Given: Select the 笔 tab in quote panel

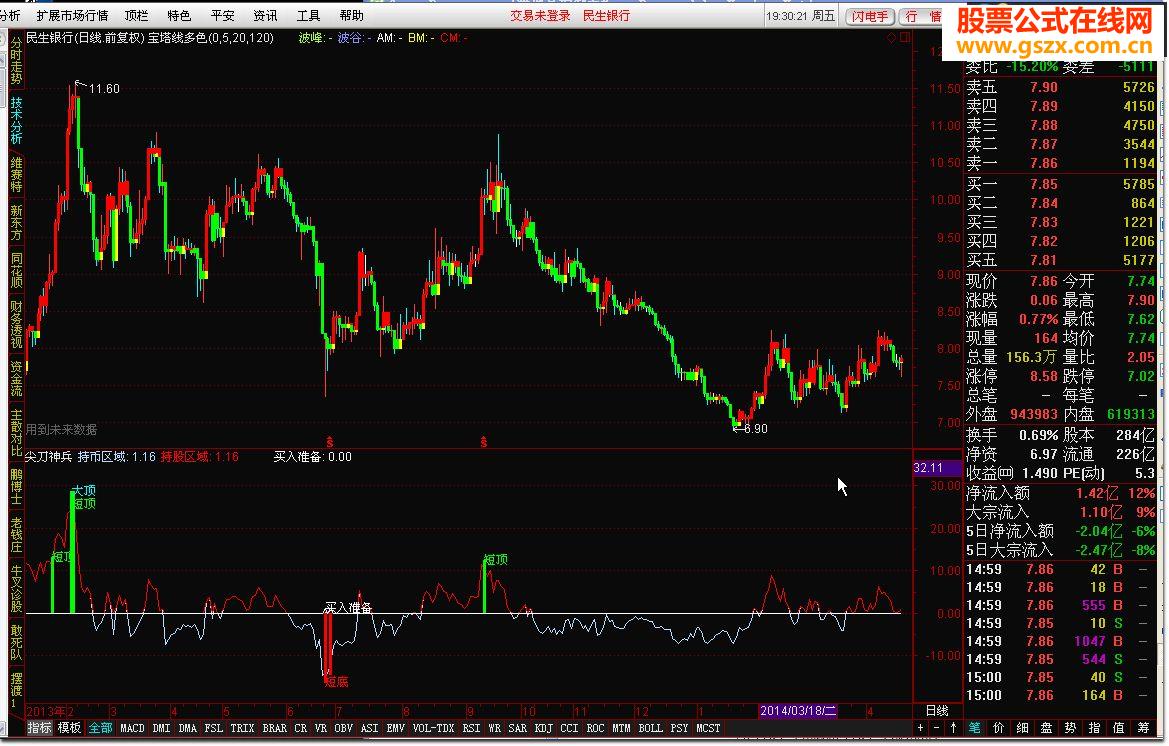Looking at the screenshot, I should [x=974, y=727].
